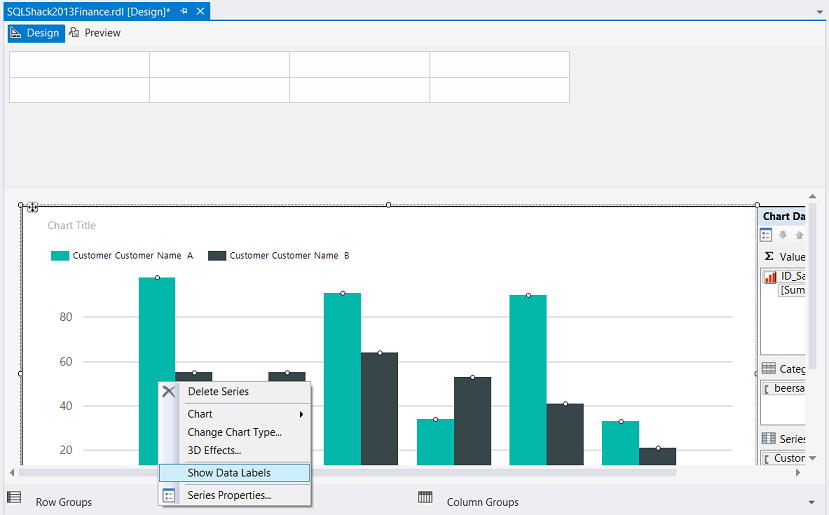Select Show Data Labels option
The height and width of the screenshot is (515, 829).
pyautogui.click(x=229, y=473)
